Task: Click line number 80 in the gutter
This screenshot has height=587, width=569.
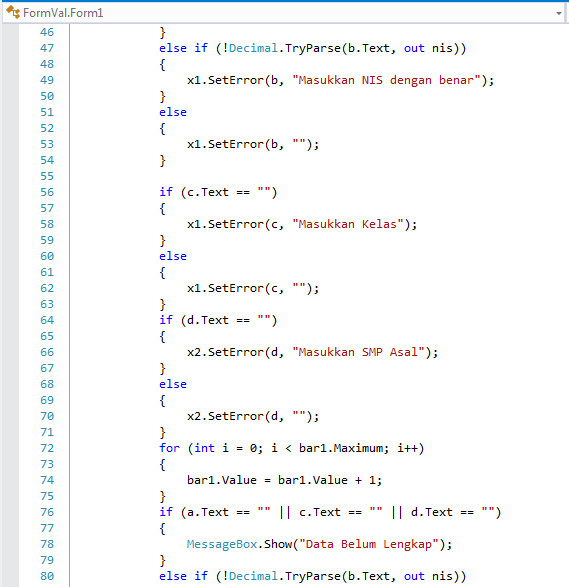Action: pyautogui.click(x=47, y=576)
